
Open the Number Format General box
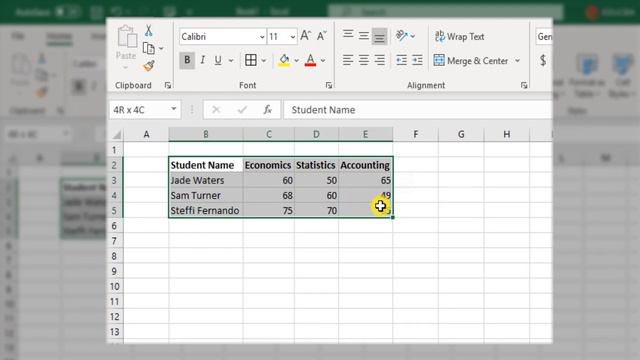click(544, 37)
